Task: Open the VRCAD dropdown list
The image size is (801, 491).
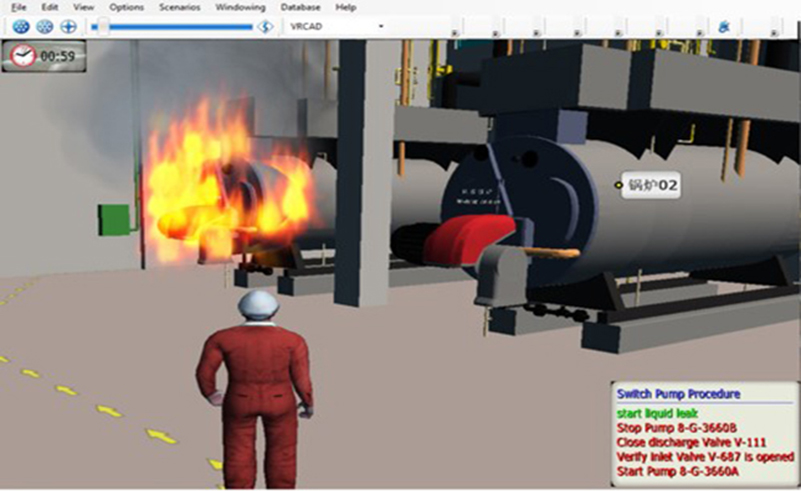Action: pyautogui.click(x=381, y=26)
